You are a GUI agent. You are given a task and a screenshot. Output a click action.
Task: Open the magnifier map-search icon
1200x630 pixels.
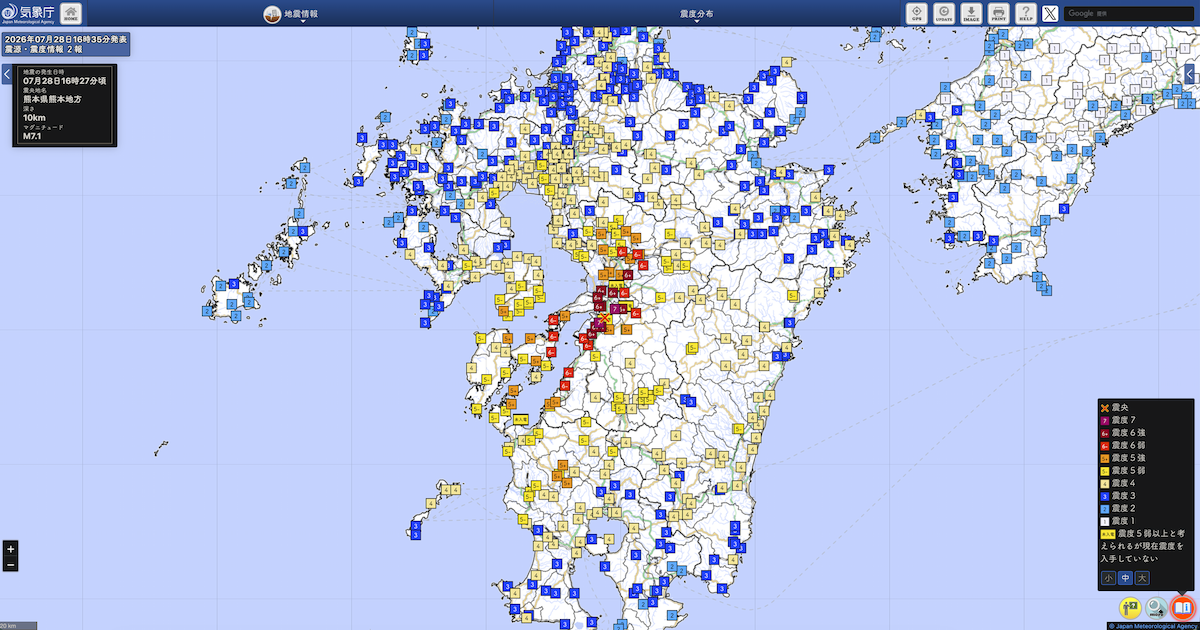(1157, 607)
